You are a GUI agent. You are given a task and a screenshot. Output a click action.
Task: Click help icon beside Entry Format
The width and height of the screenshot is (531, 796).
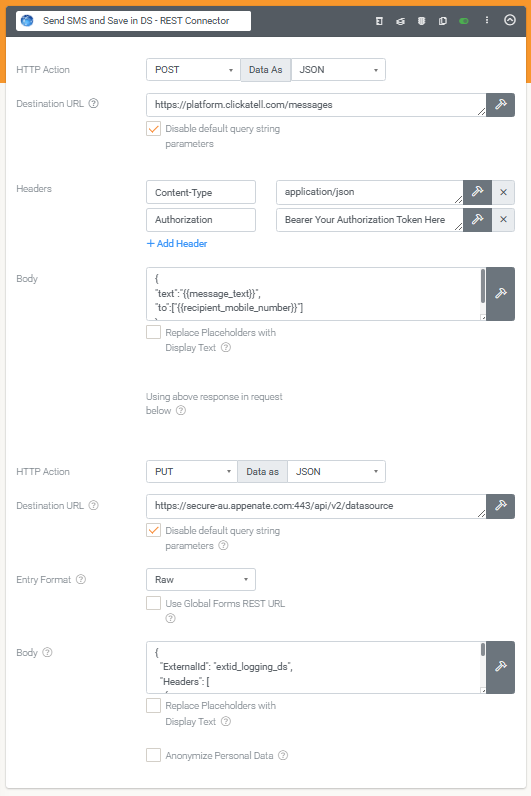coord(81,579)
